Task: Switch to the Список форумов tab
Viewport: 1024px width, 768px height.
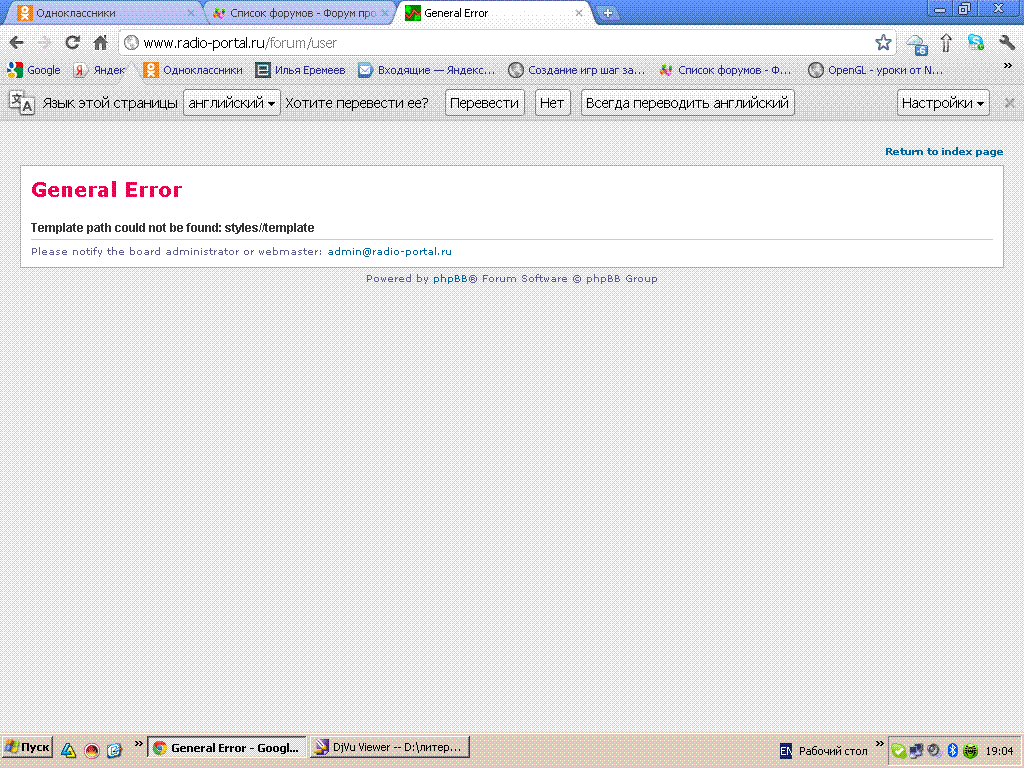Action: click(295, 14)
